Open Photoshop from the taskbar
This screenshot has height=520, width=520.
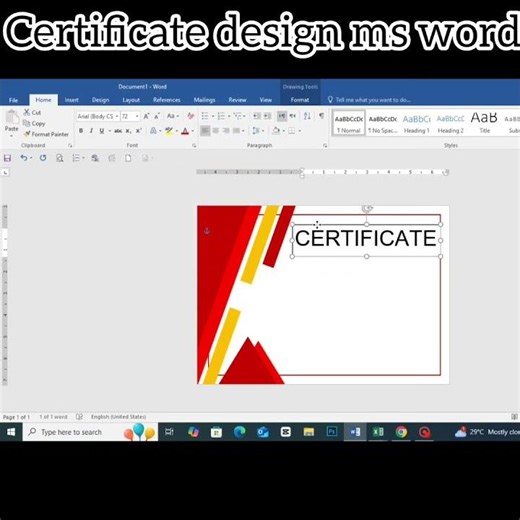[x=332, y=432]
